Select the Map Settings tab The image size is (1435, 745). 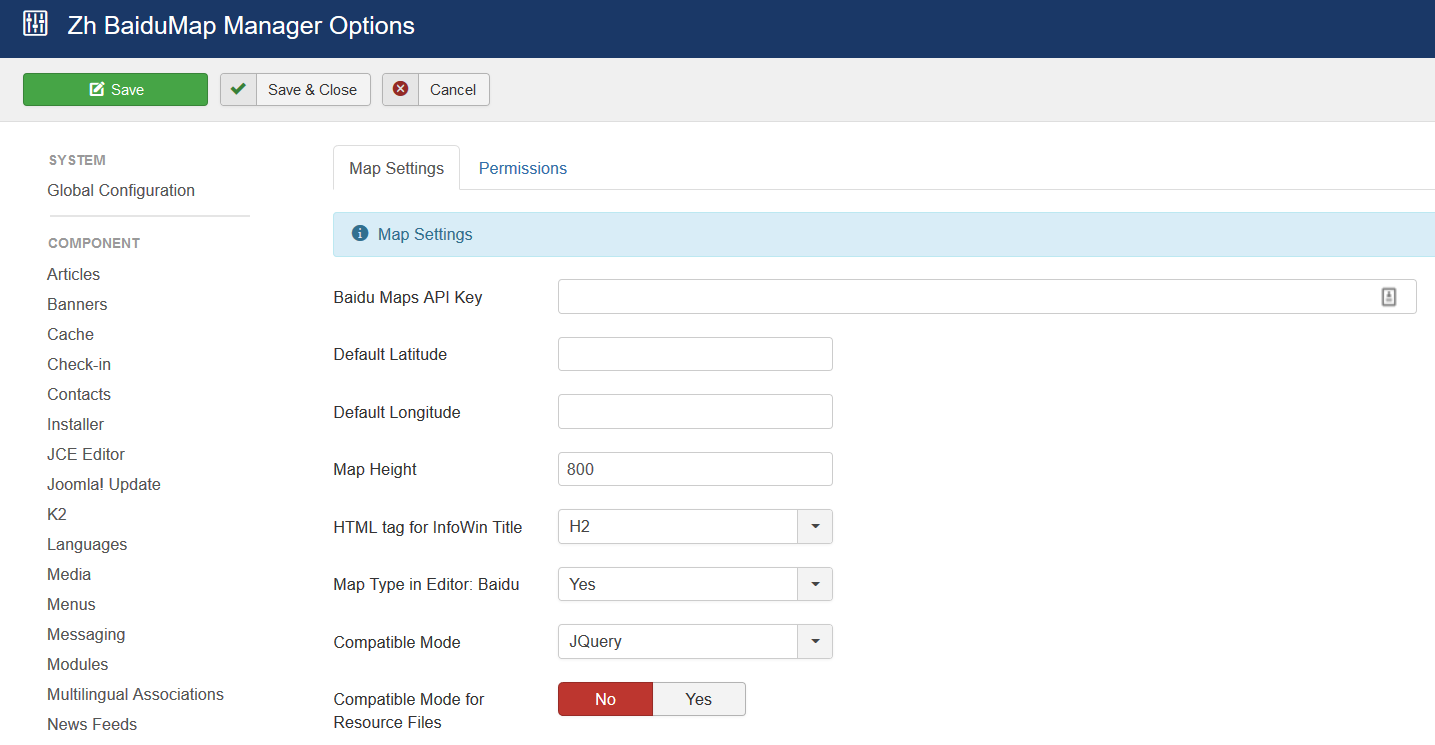tap(396, 168)
